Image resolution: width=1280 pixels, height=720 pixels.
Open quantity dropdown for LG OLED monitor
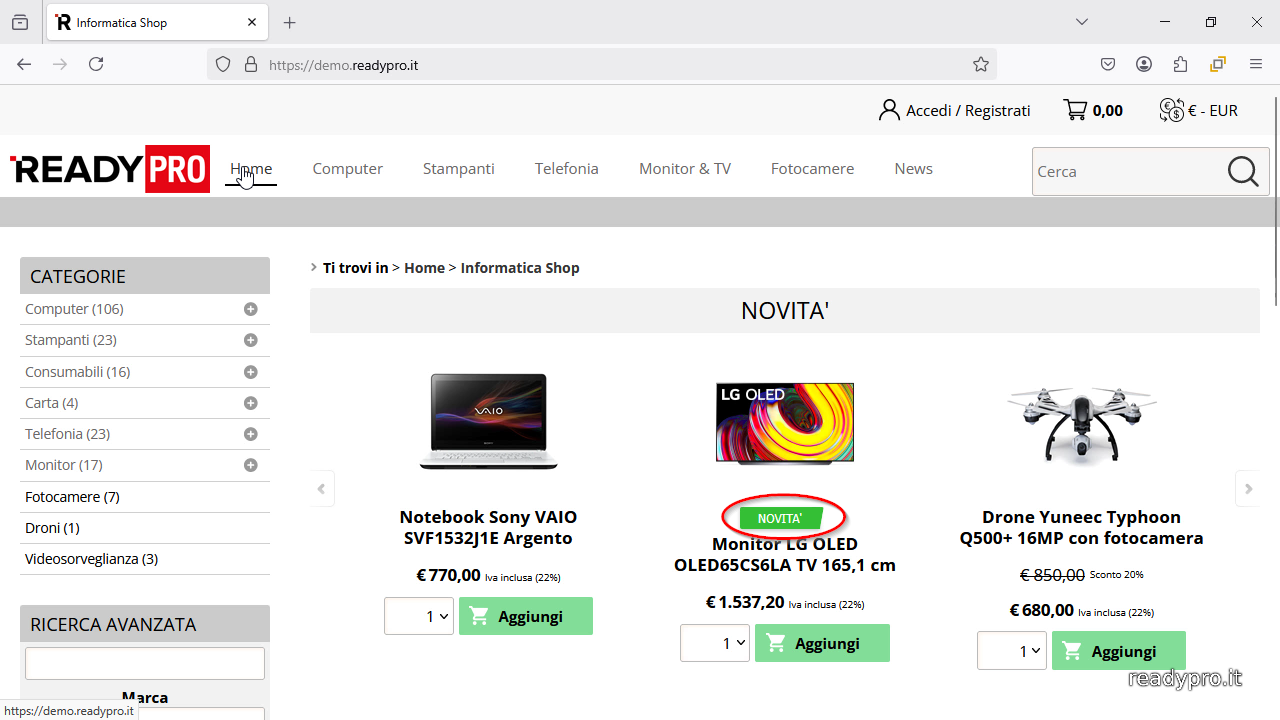click(715, 643)
